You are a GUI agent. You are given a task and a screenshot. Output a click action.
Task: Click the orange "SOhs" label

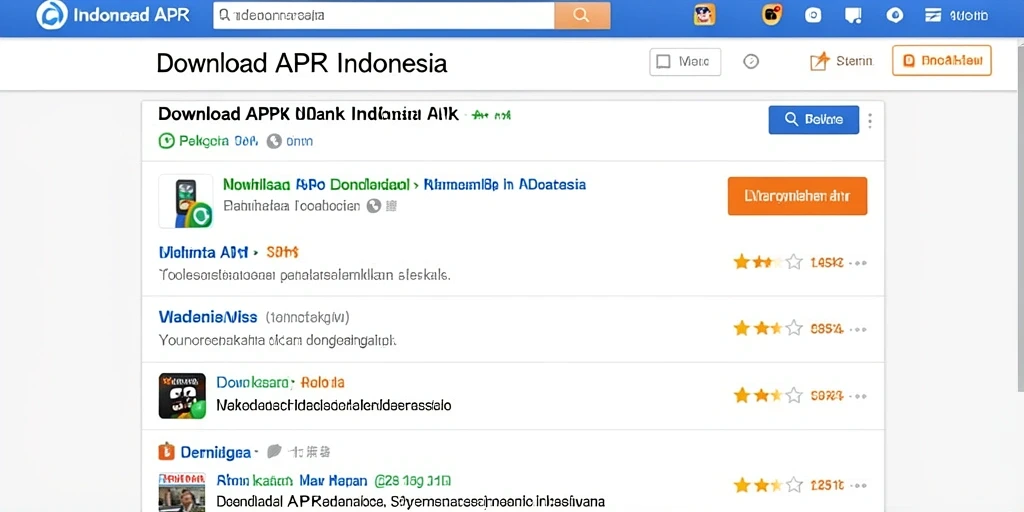pos(282,251)
